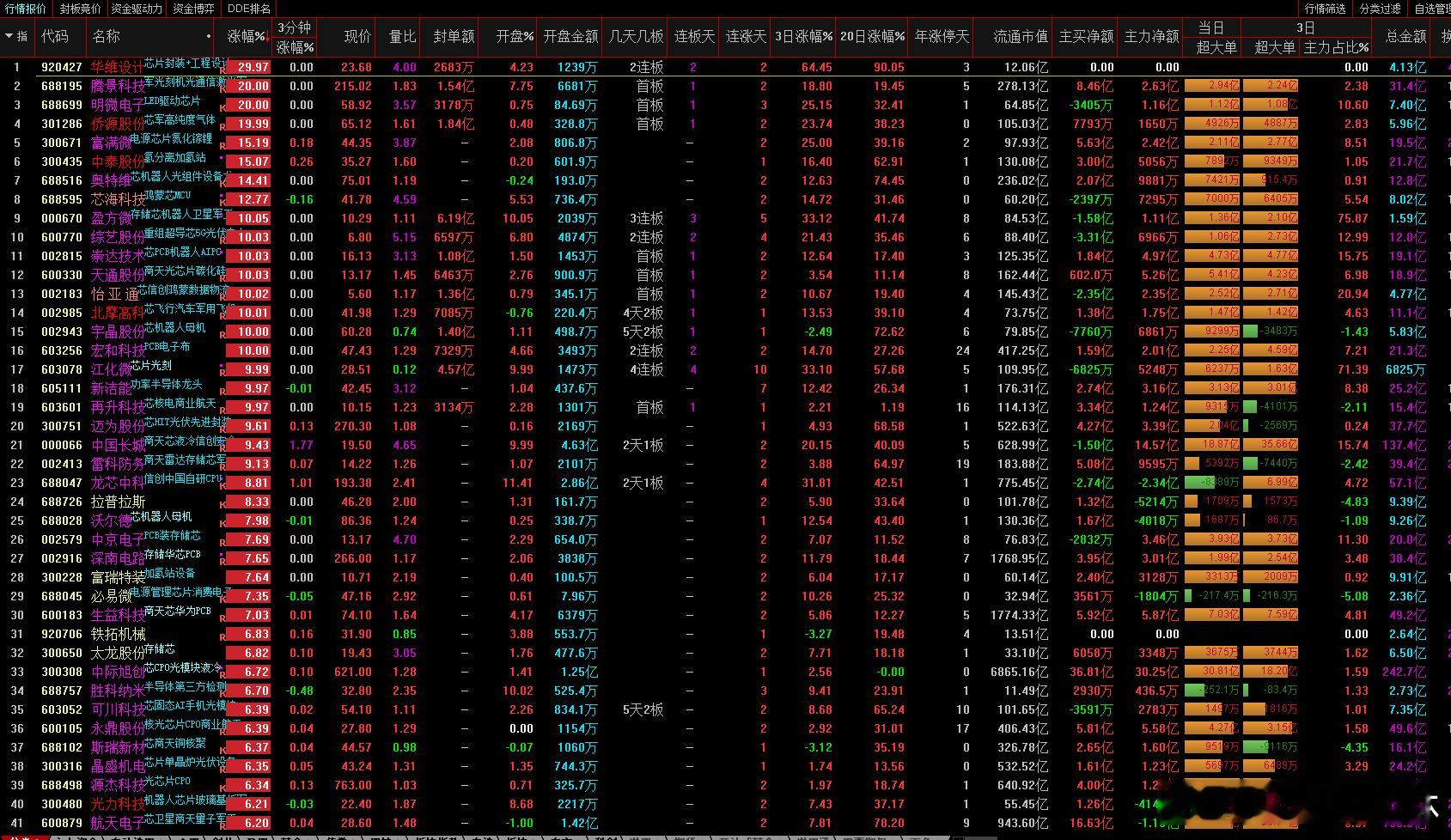Image resolution: width=1451 pixels, height=840 pixels.
Task: Select stock 富满微 in the list
Action: [x=111, y=143]
